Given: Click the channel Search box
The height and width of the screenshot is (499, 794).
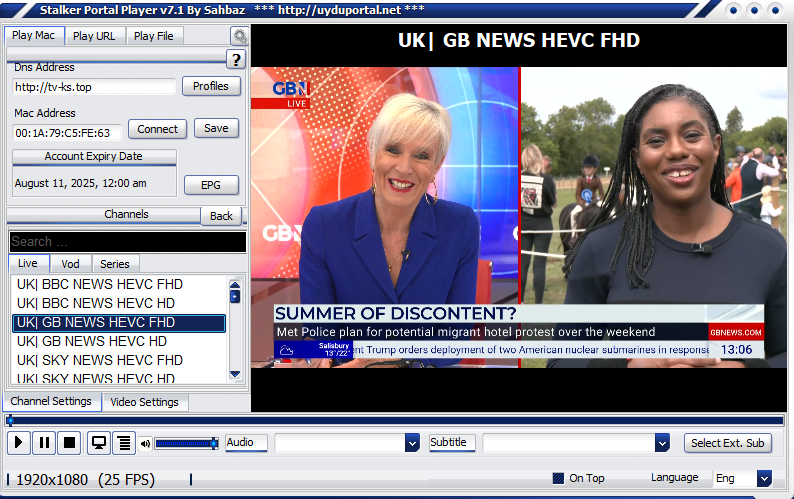Looking at the screenshot, I should [128, 242].
